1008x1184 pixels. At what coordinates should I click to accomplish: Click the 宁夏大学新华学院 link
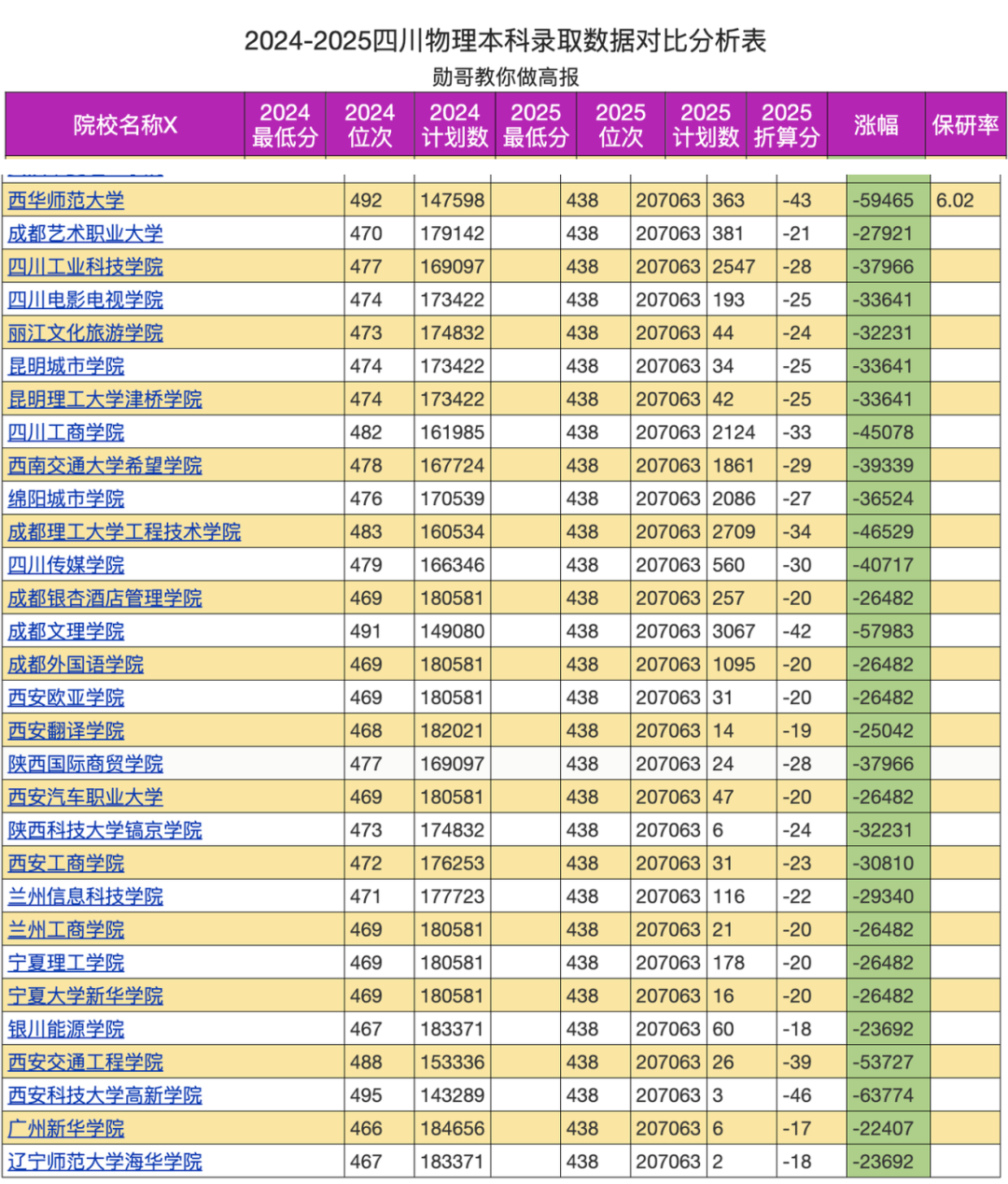(85, 996)
